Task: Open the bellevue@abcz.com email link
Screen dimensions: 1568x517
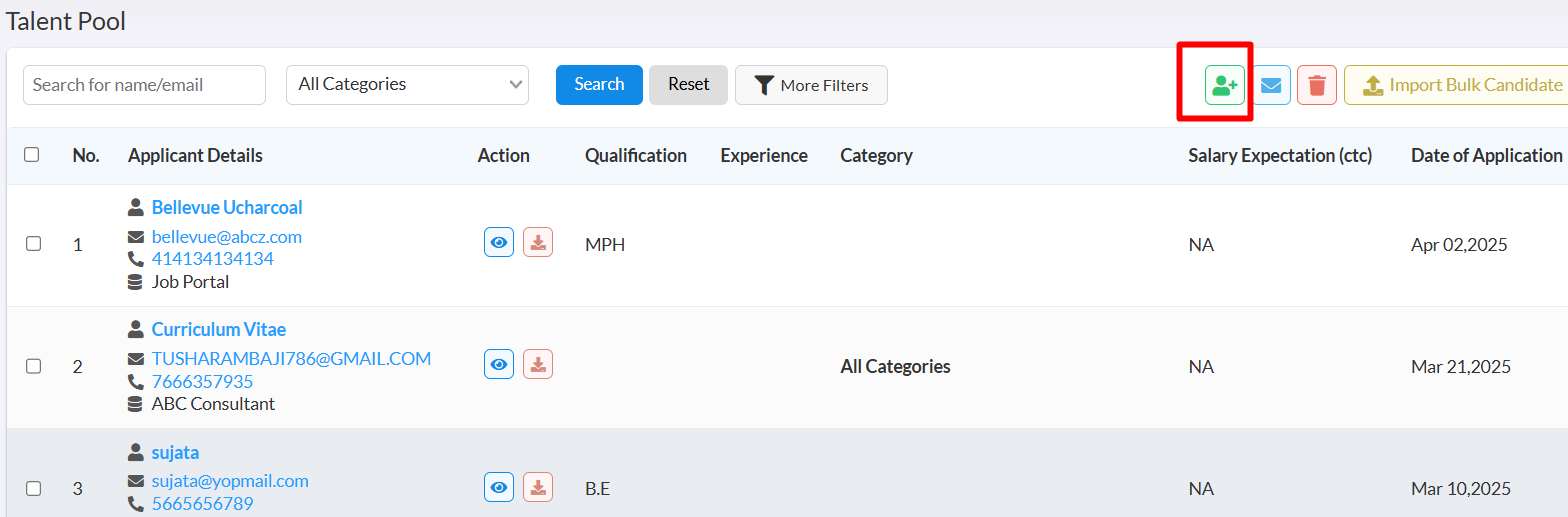Action: click(226, 237)
